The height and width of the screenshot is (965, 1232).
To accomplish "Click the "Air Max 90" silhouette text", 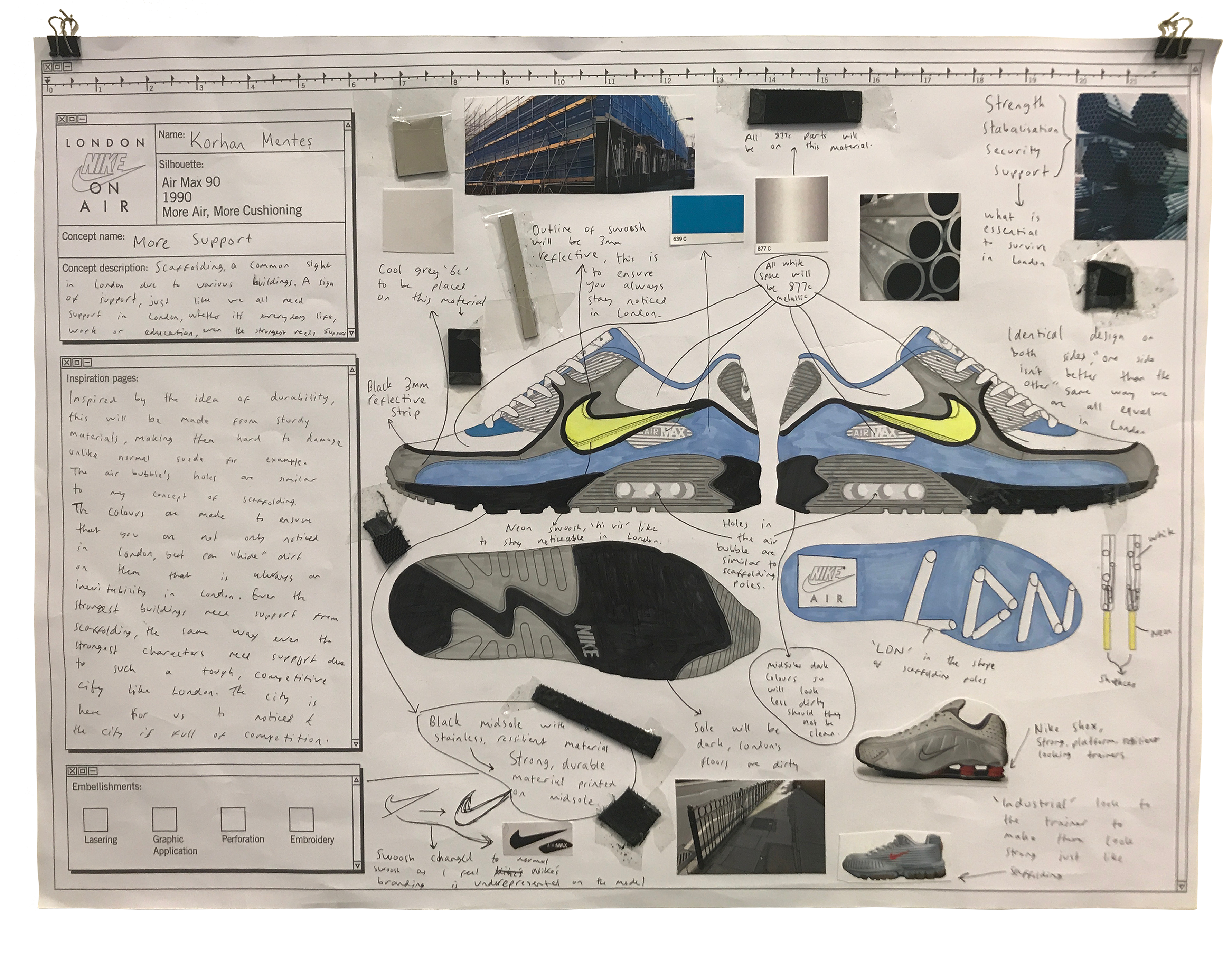I will (191, 182).
